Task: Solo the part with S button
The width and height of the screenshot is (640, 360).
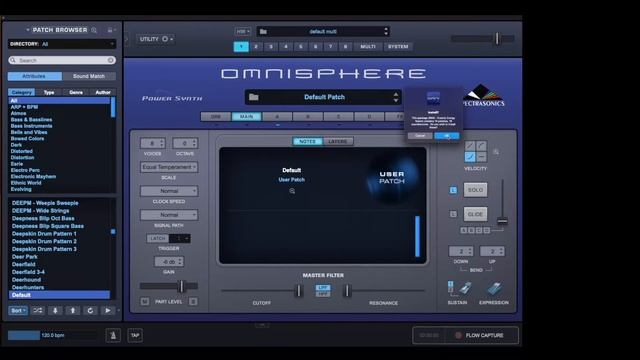Action: [193, 302]
